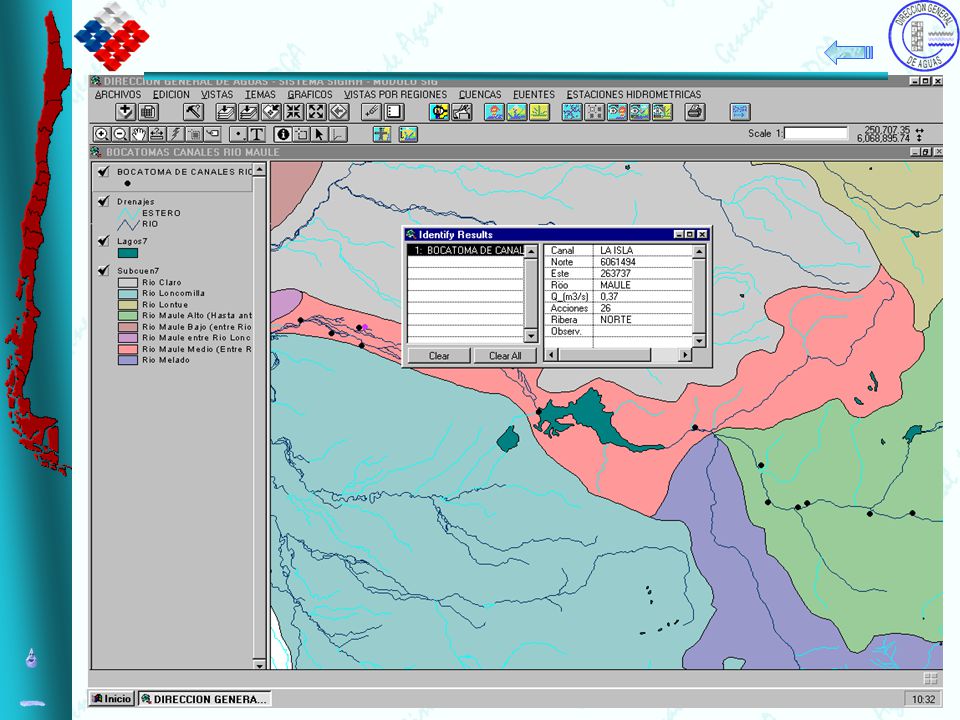This screenshot has height=720, width=960.
Task: Click the 'ESTERO' legend label
Action: click(x=162, y=213)
